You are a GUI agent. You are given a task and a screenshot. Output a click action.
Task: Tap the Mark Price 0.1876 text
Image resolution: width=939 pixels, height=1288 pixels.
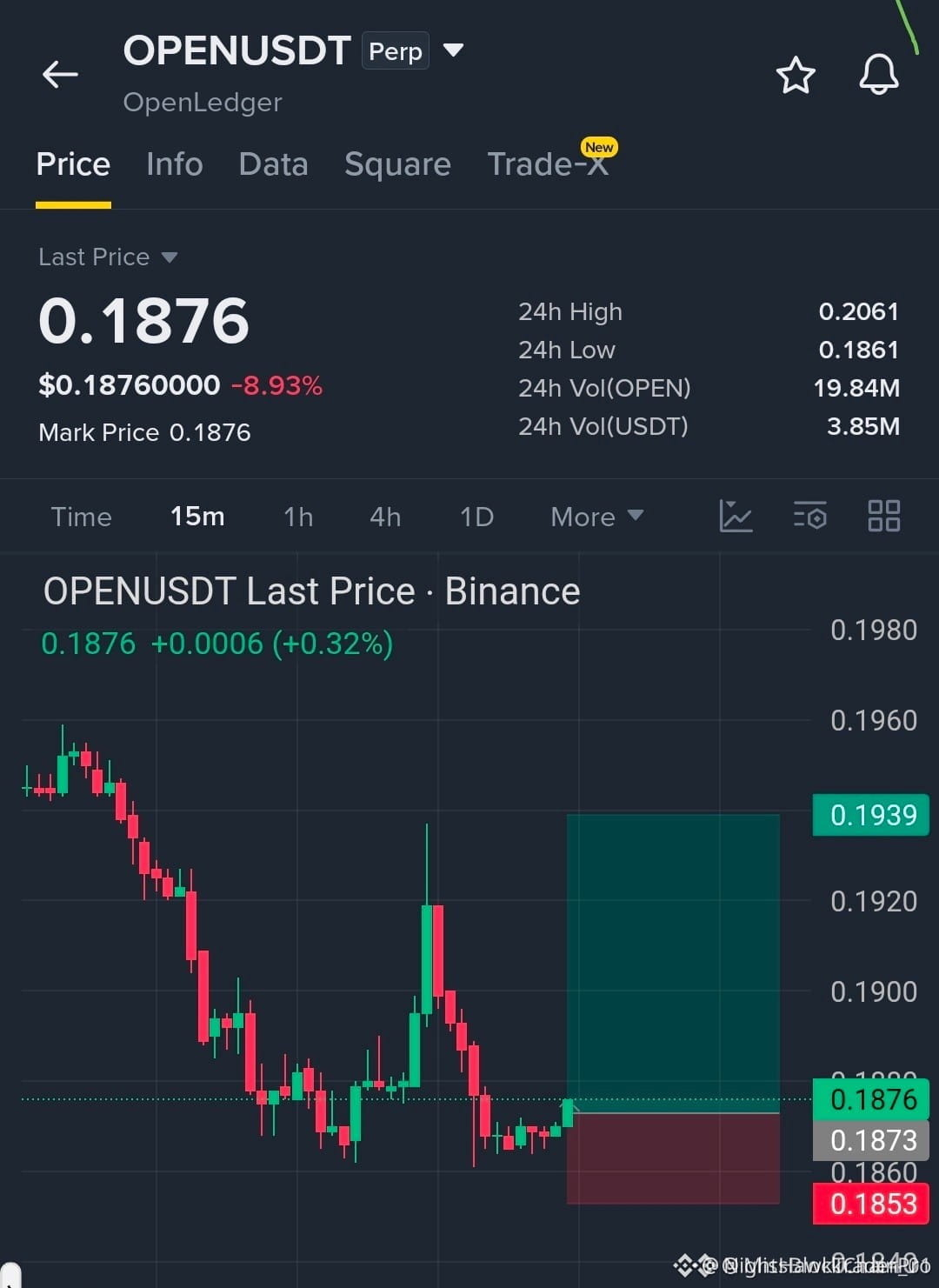click(x=144, y=432)
